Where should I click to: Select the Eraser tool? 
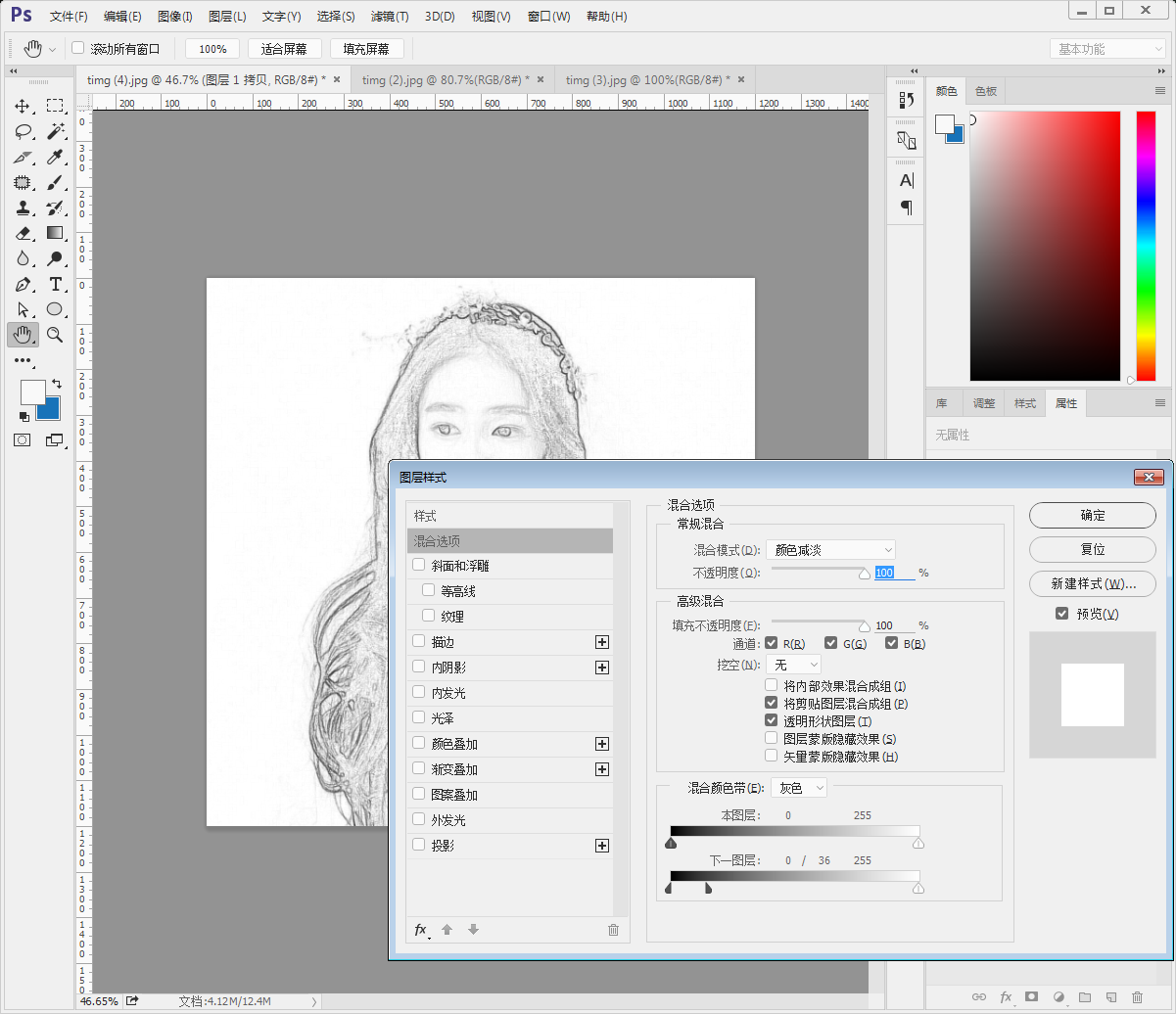coord(23,233)
